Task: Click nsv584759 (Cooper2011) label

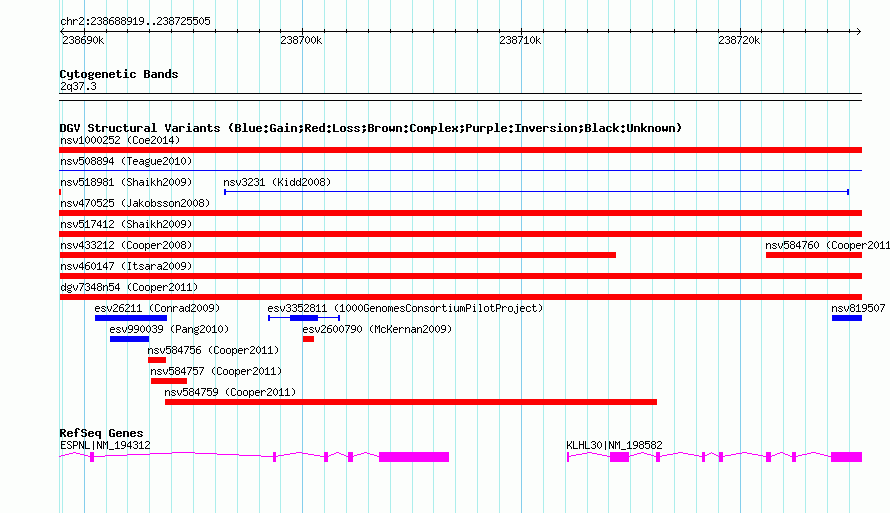Action: click(x=230, y=392)
